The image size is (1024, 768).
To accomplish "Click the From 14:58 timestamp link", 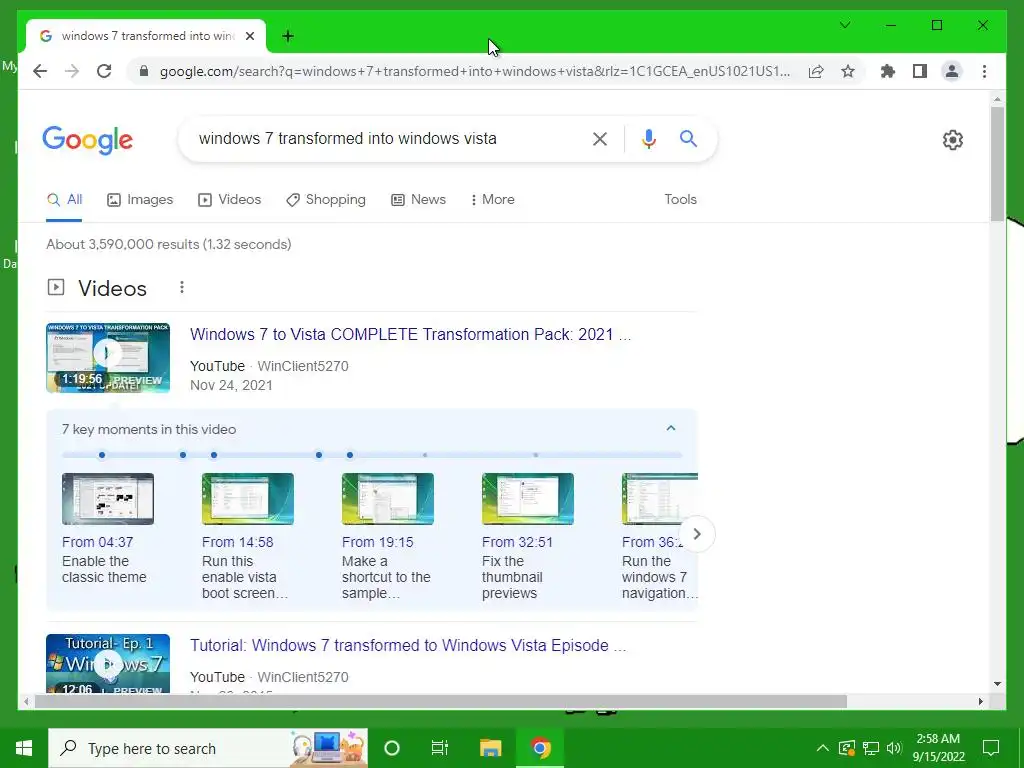I will click(x=238, y=542).
